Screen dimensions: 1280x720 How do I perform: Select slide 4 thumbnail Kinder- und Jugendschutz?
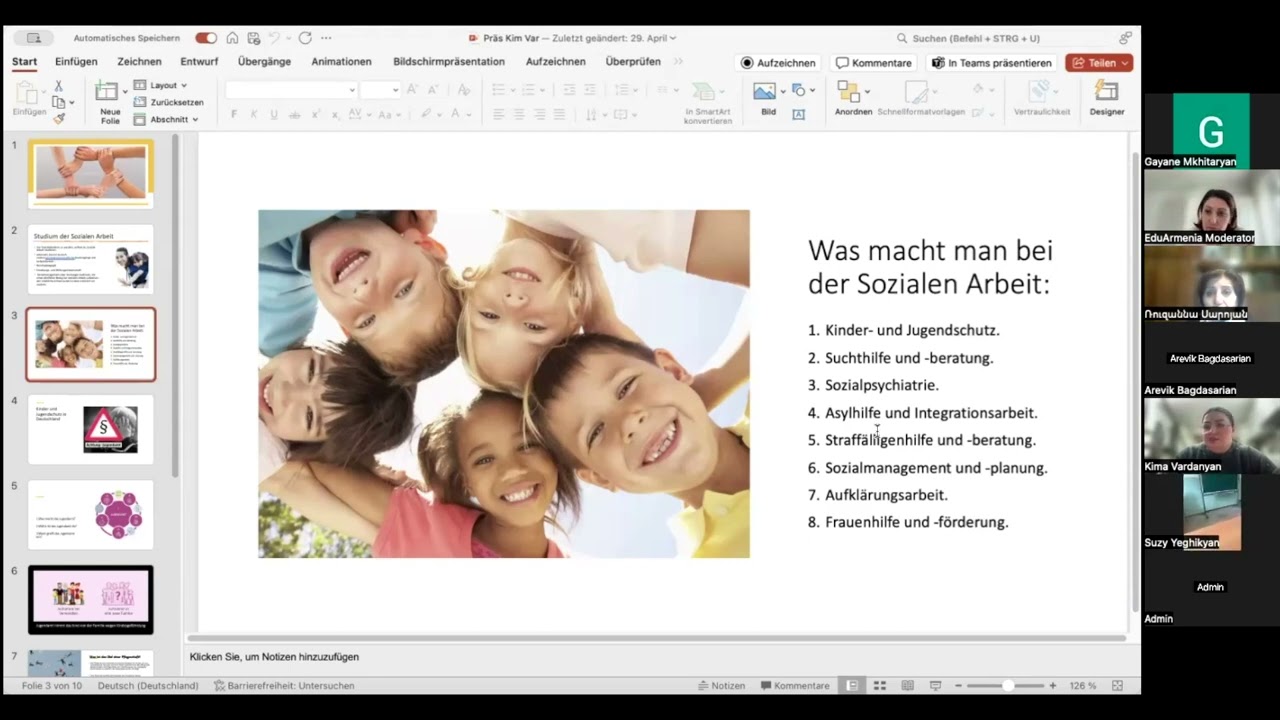click(91, 429)
